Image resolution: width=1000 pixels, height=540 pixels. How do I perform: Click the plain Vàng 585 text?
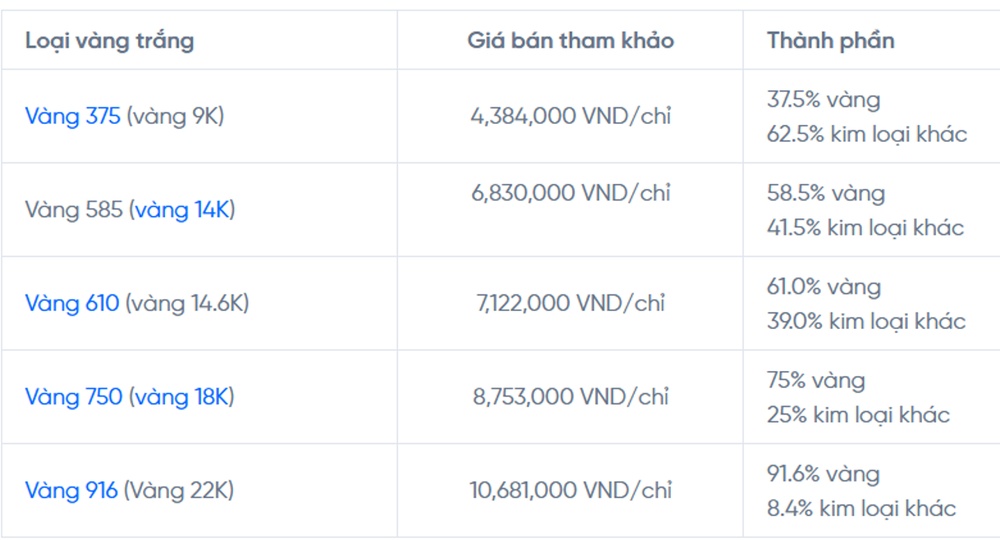pyautogui.click(x=73, y=210)
